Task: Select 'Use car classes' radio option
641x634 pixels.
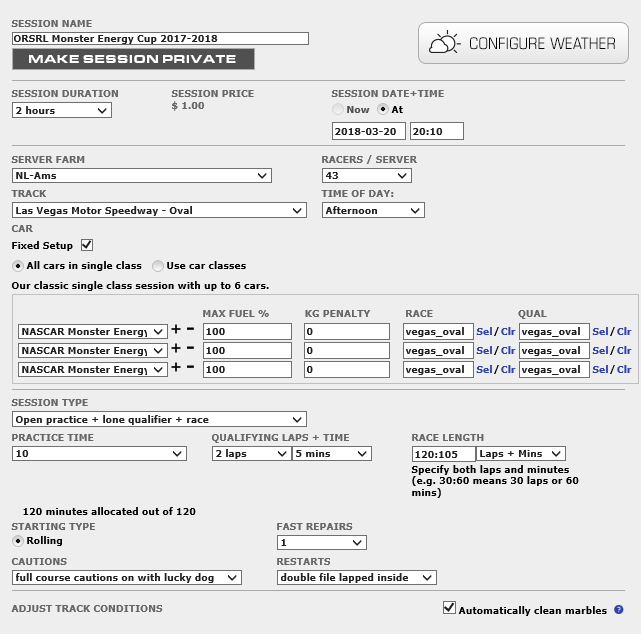Action: (158, 266)
